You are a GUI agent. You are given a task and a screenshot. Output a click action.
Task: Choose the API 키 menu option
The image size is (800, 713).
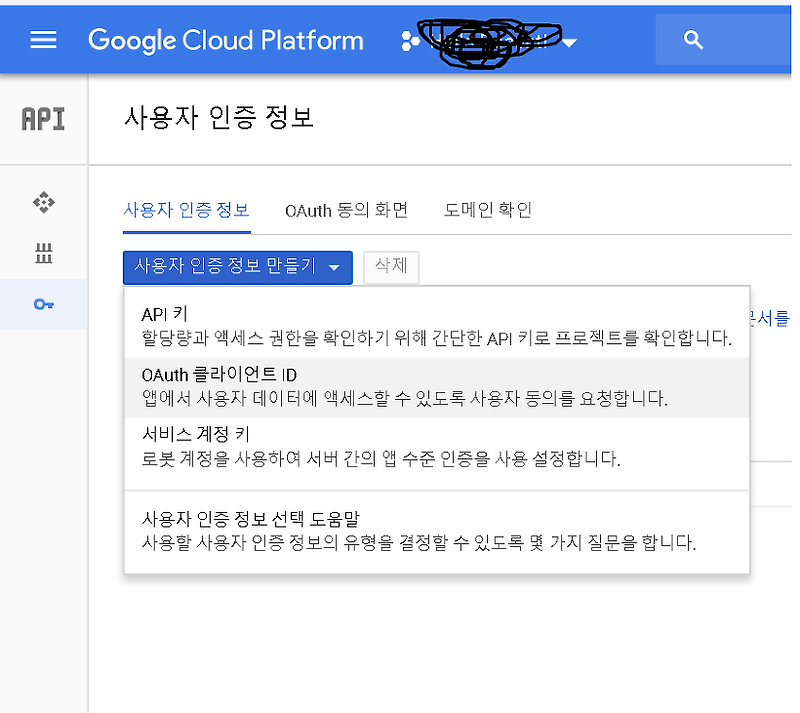tap(437, 326)
